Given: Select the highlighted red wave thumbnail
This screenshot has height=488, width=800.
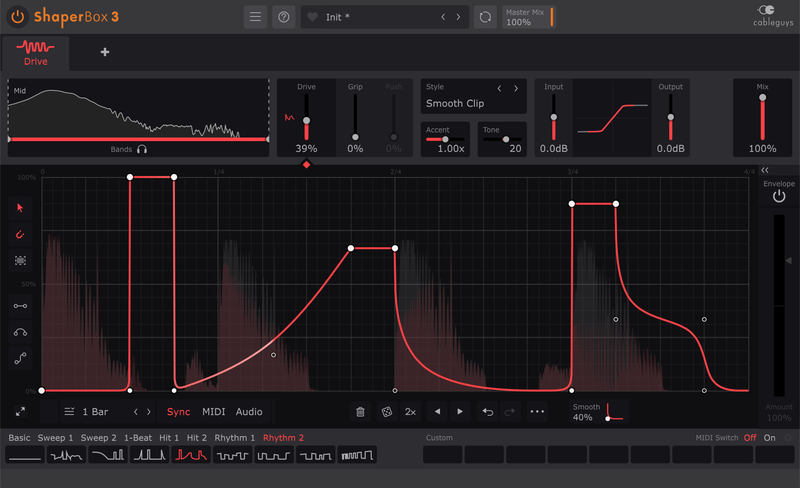Looking at the screenshot, I should pyautogui.click(x=191, y=455).
